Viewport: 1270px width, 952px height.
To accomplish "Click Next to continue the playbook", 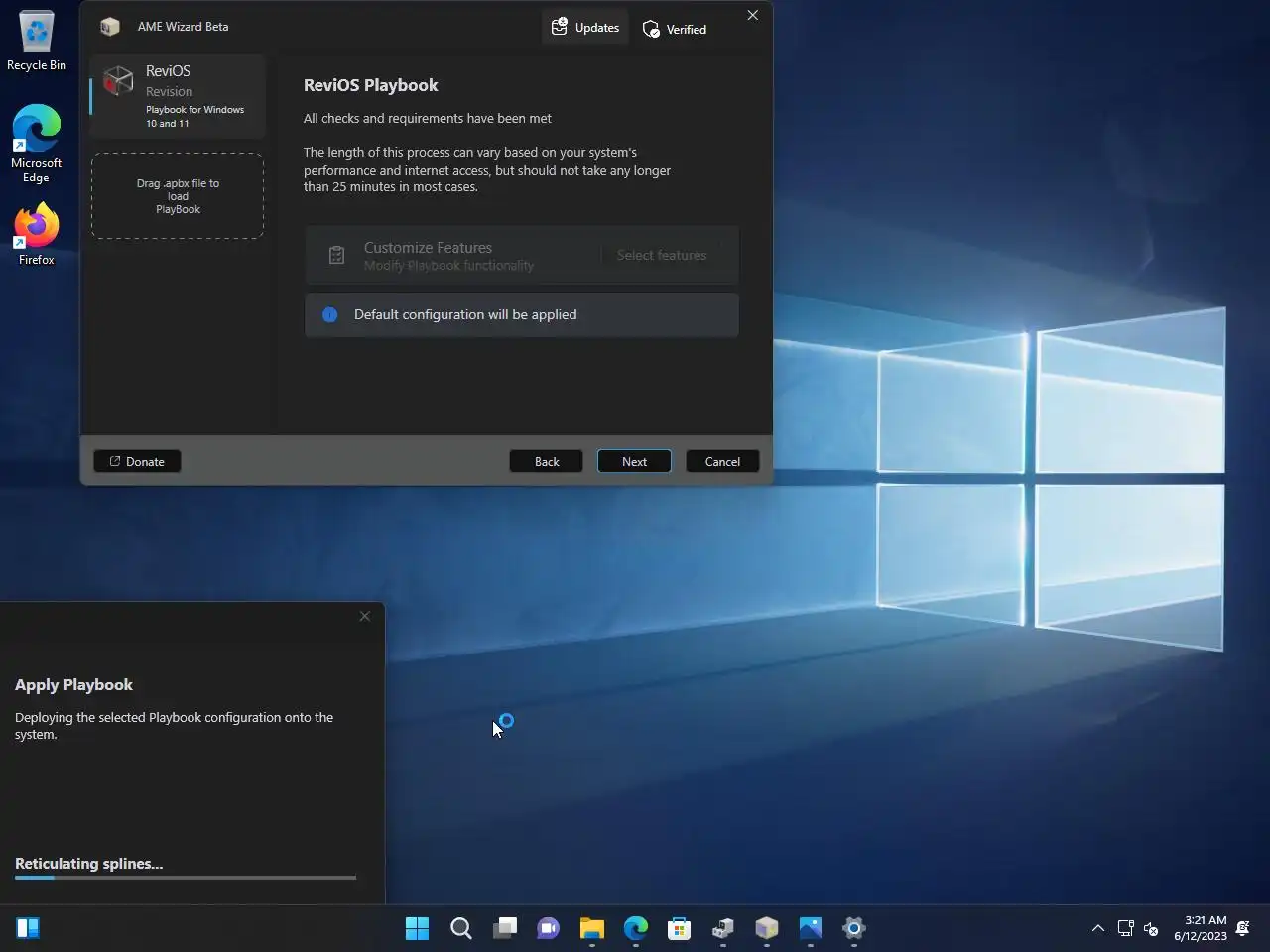I will pos(634,461).
